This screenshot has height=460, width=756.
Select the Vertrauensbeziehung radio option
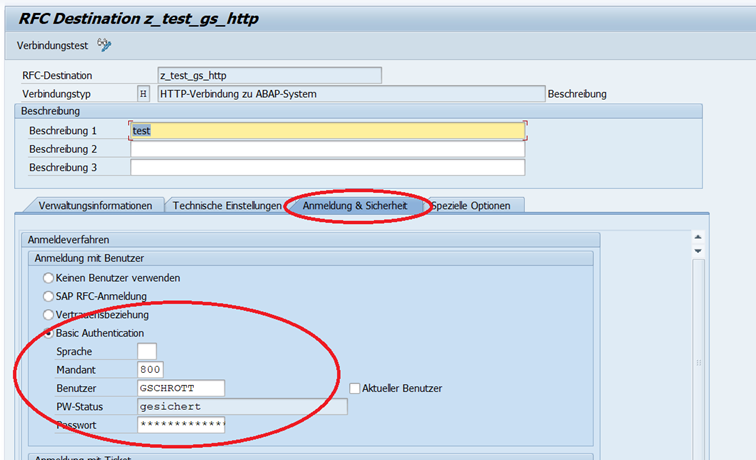[x=48, y=315]
